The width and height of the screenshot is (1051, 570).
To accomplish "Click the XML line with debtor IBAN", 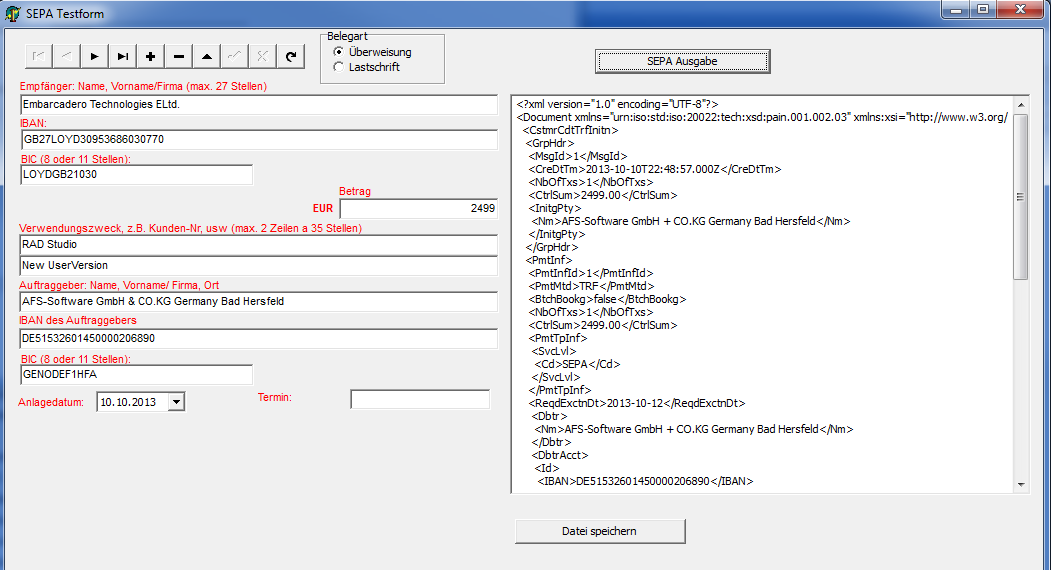I will click(x=645, y=481).
